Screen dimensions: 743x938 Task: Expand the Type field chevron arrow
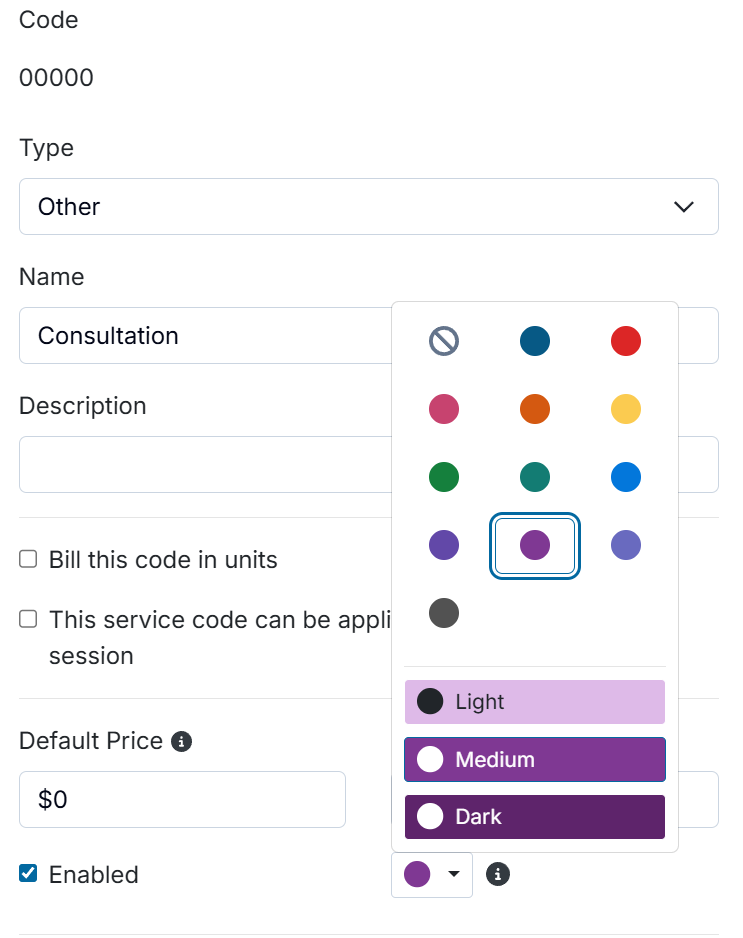coord(684,207)
